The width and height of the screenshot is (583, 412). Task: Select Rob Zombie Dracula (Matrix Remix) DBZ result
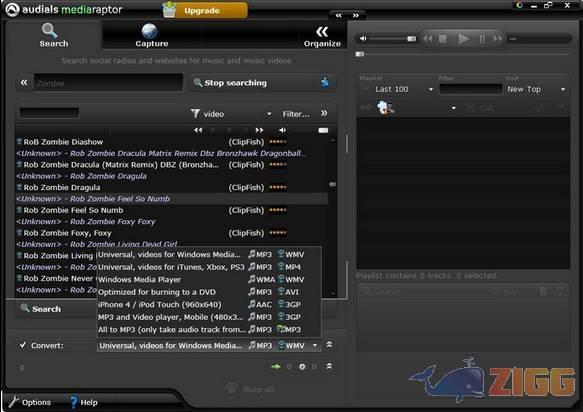171,164
